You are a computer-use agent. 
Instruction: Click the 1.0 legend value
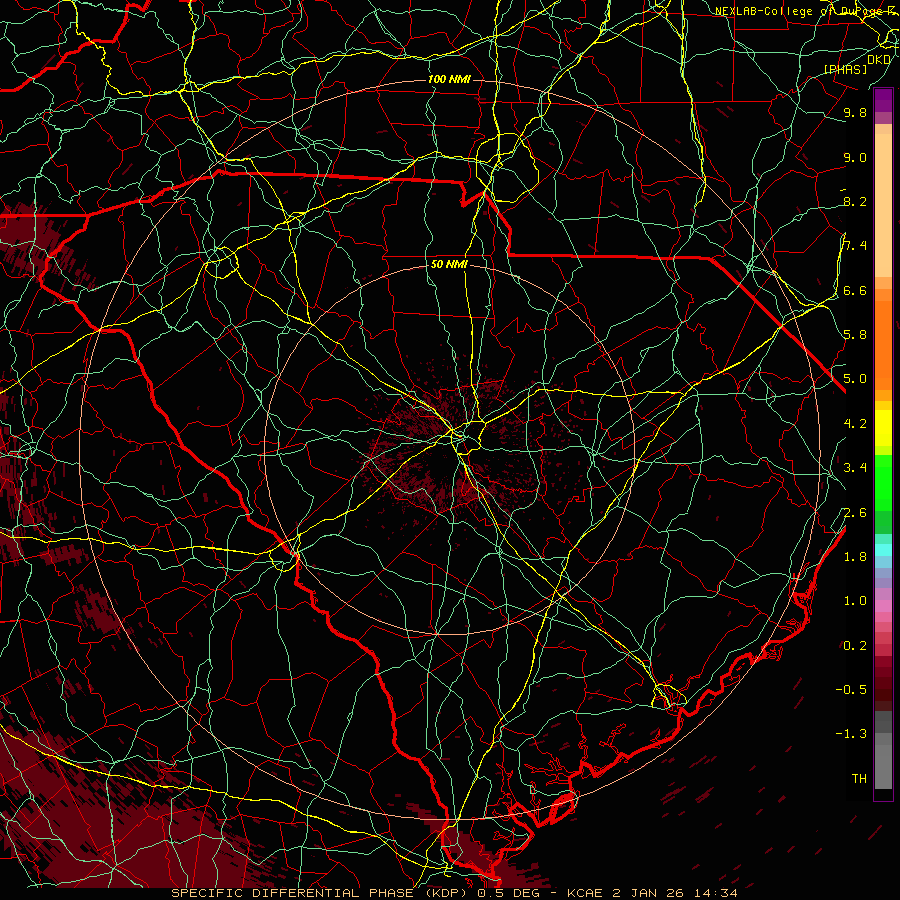point(855,600)
